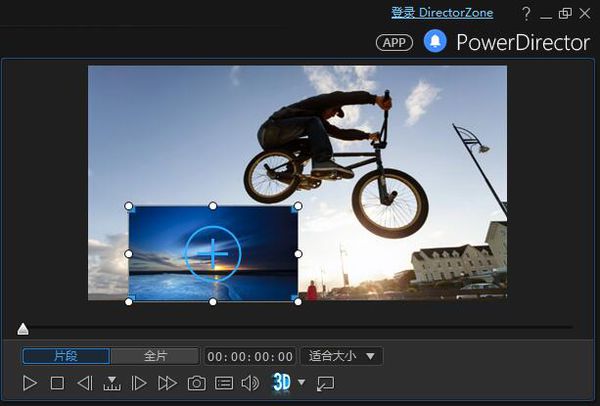Step forward to the next frame
The image size is (600, 406).
[139, 383]
